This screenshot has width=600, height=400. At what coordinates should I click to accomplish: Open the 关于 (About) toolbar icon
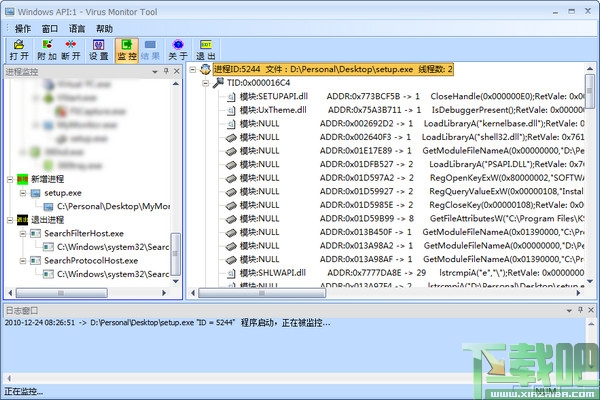pos(178,50)
